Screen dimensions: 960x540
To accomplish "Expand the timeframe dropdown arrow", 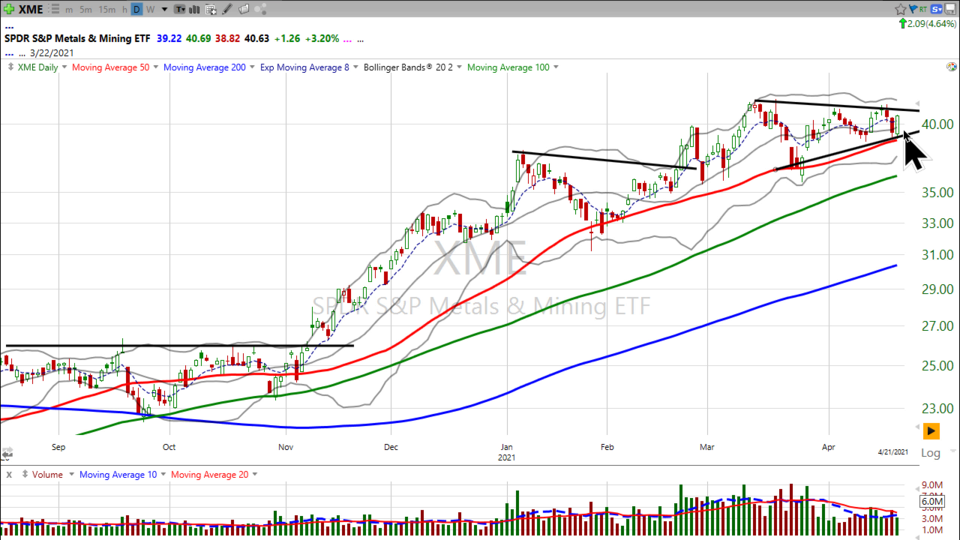I will [164, 9].
